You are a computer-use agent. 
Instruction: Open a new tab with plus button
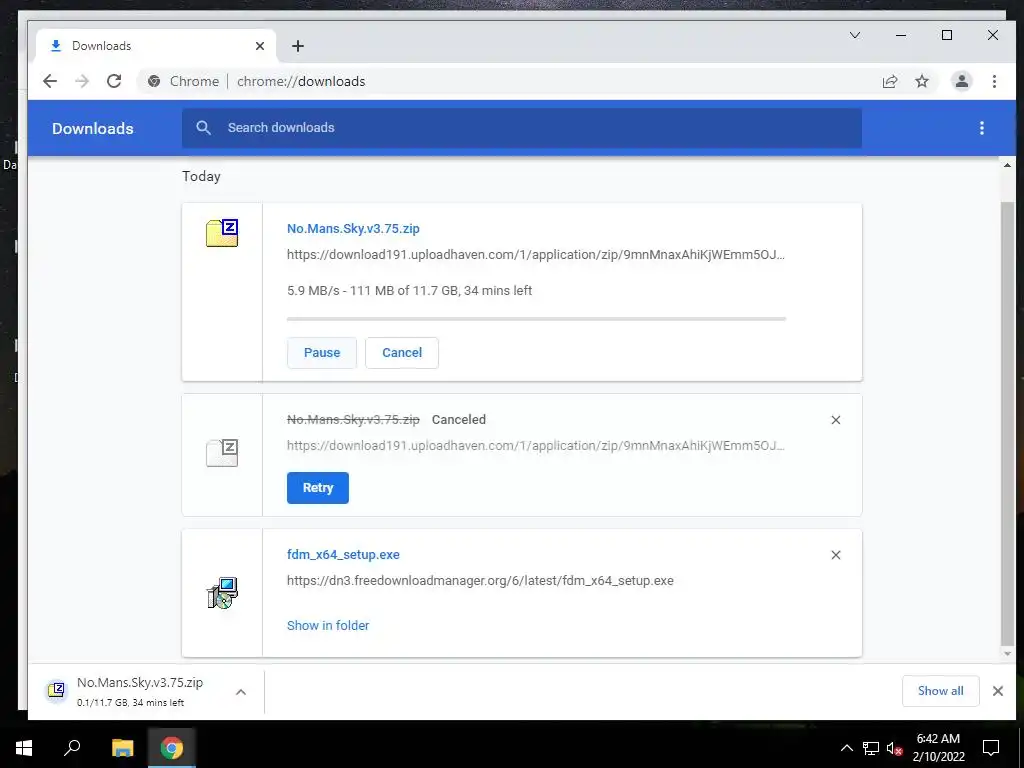pyautogui.click(x=298, y=46)
